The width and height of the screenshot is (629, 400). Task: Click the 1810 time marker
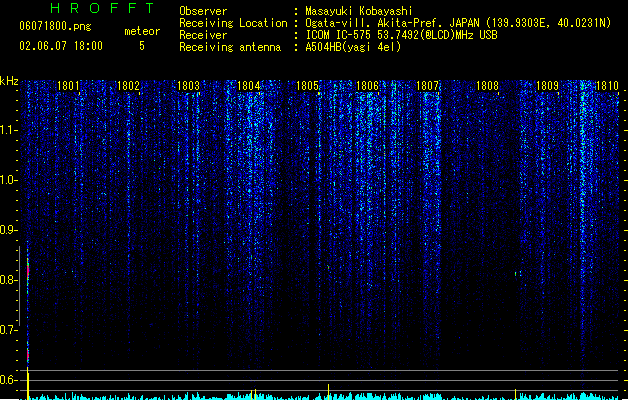pos(607,86)
